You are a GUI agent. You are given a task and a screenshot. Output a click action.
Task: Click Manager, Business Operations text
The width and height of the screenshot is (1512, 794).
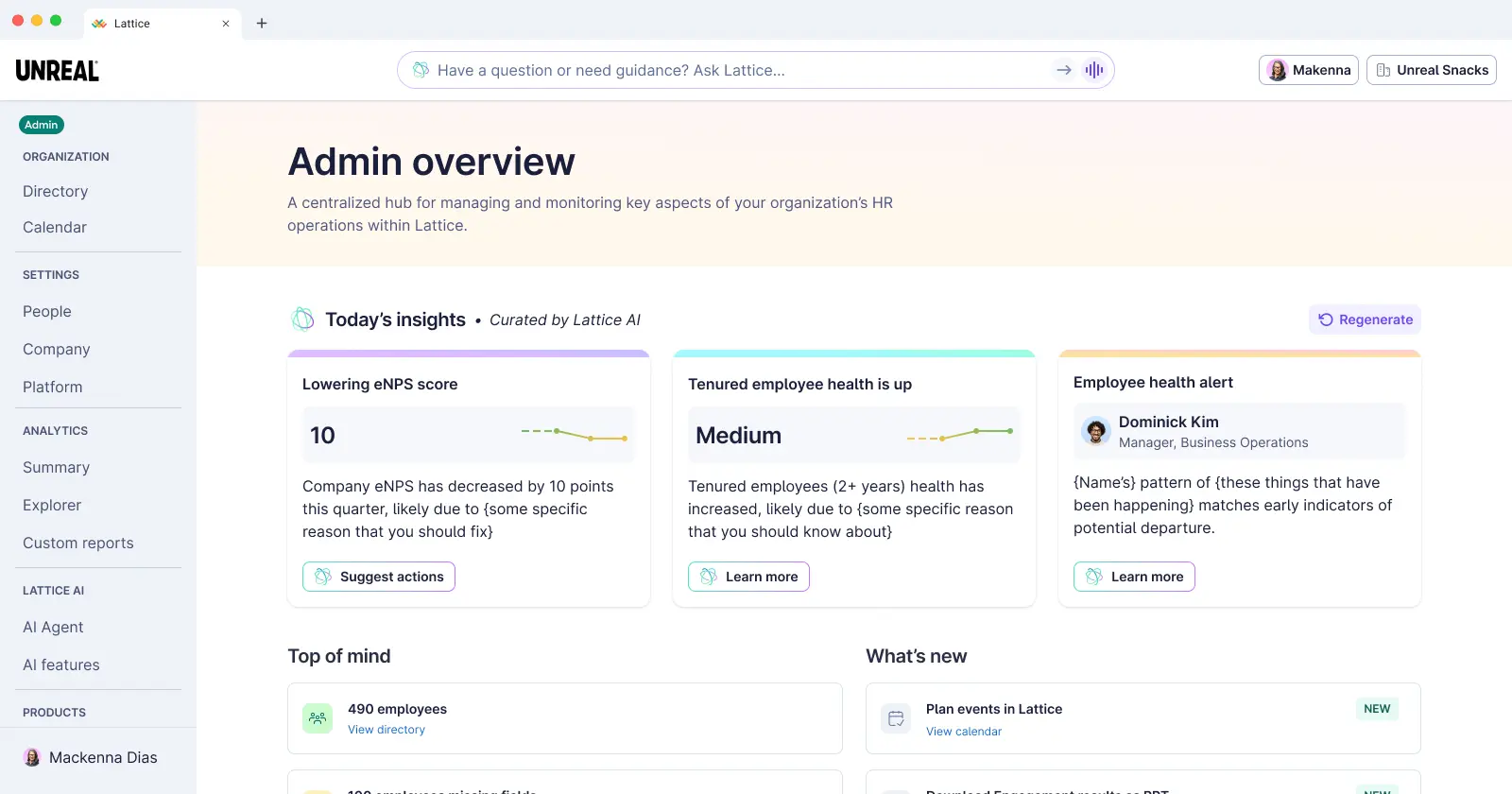pyautogui.click(x=1213, y=442)
